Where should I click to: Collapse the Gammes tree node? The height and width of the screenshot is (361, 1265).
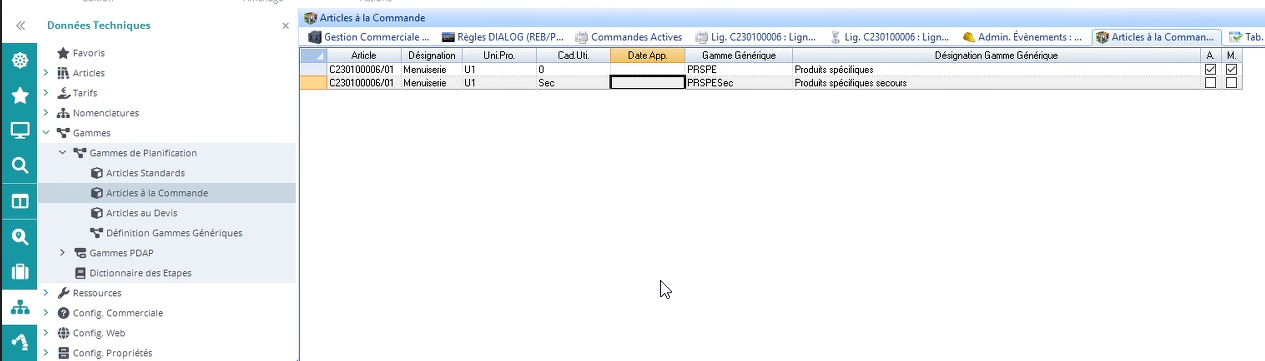click(46, 133)
